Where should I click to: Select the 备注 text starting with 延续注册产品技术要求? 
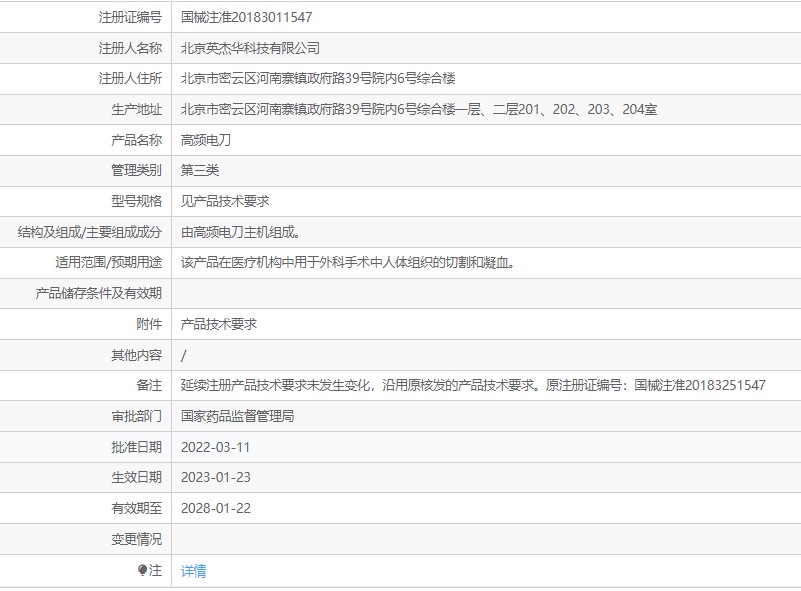pyautogui.click(x=473, y=385)
